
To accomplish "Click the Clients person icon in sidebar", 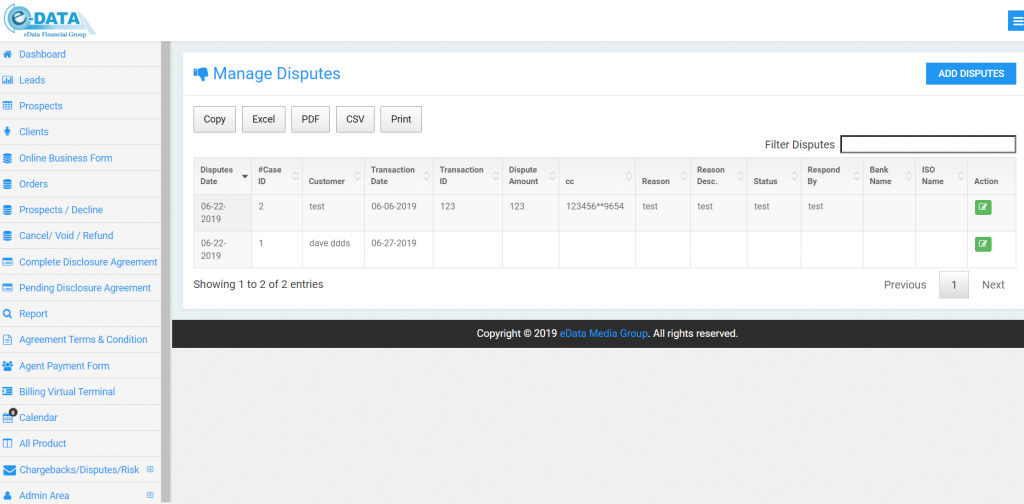I will (8, 132).
